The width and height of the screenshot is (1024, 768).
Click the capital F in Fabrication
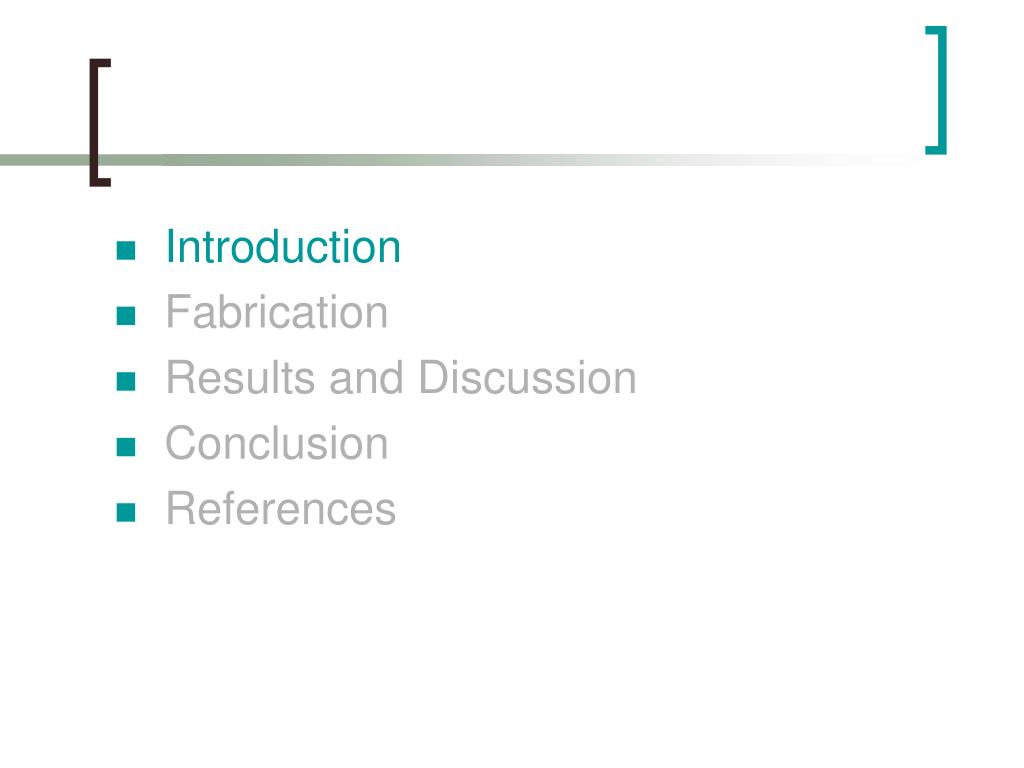coord(179,312)
